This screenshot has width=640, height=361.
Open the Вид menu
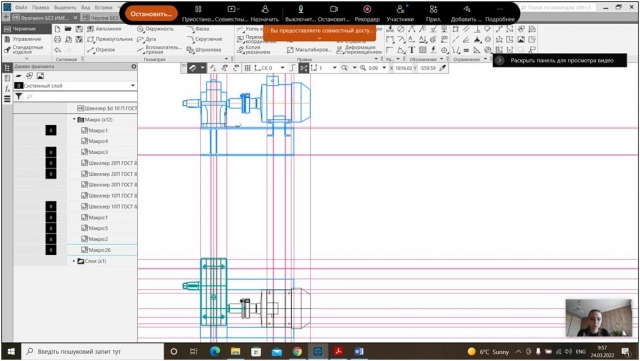(85, 7)
